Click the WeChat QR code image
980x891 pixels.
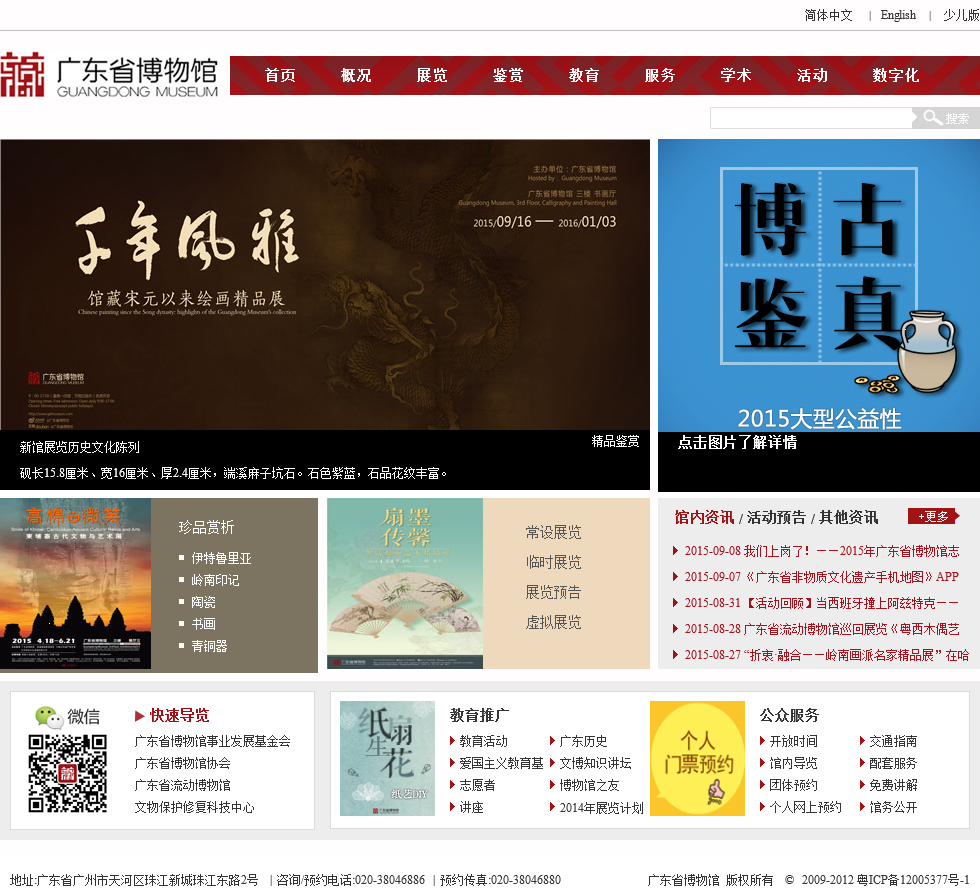click(68, 774)
